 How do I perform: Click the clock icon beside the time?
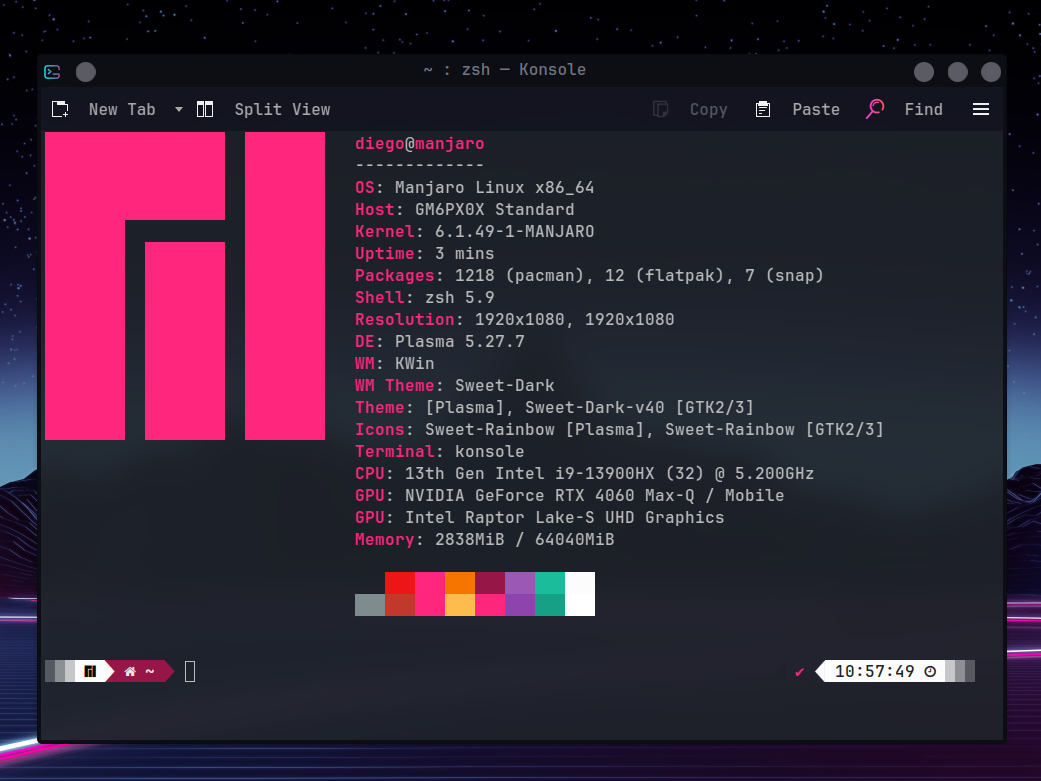930,671
